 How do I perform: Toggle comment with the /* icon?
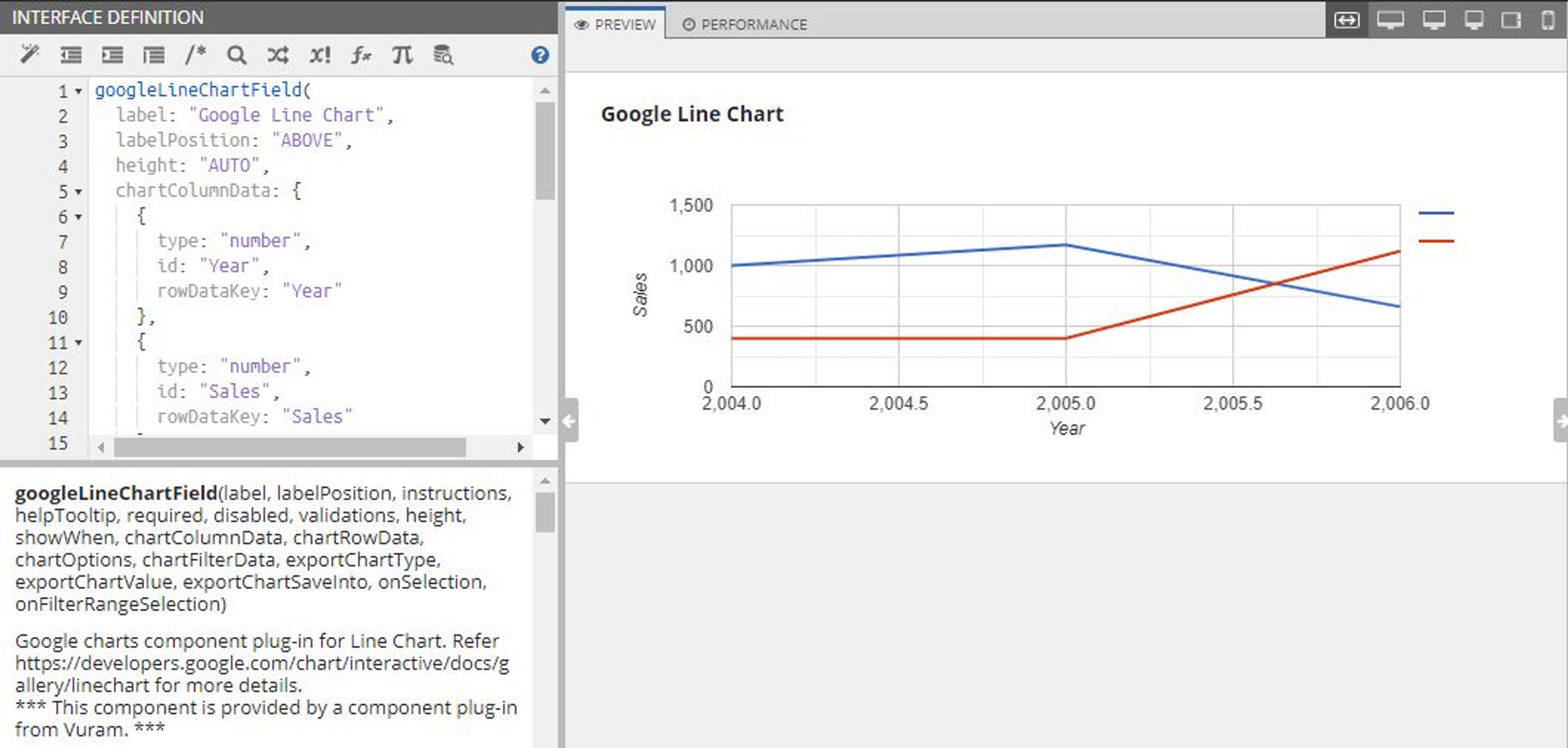click(195, 55)
